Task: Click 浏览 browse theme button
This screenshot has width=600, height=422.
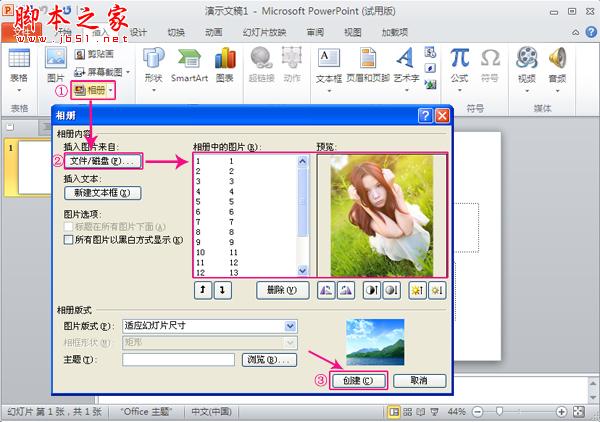Action: (x=269, y=360)
